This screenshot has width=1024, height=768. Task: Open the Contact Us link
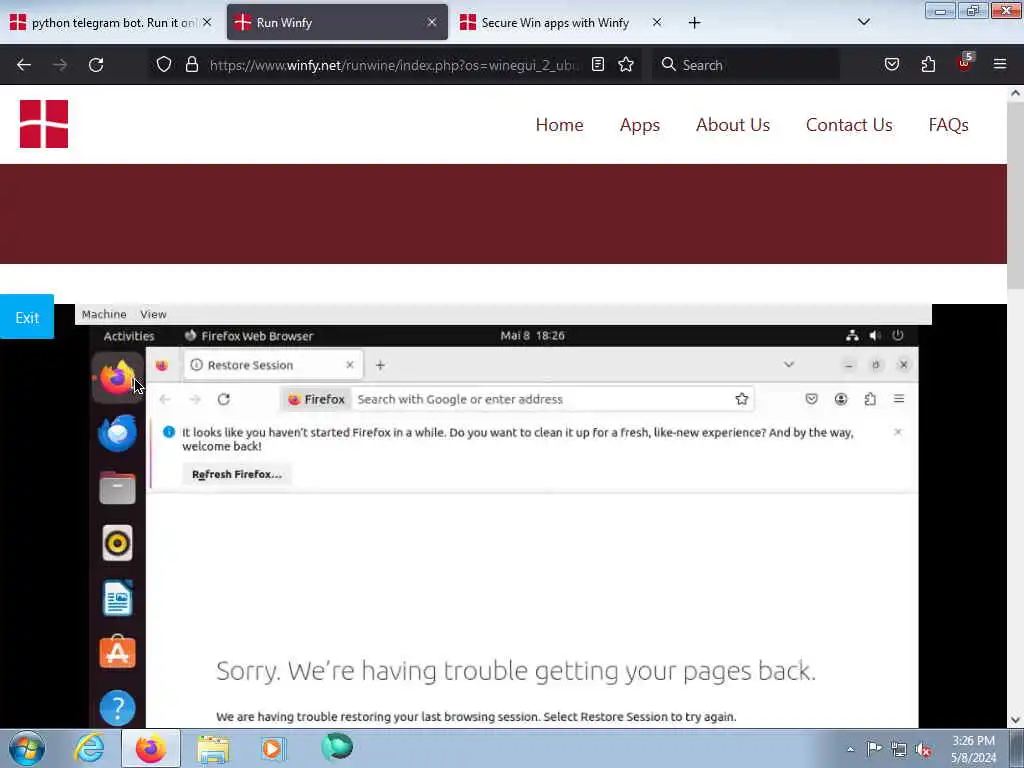point(849,125)
